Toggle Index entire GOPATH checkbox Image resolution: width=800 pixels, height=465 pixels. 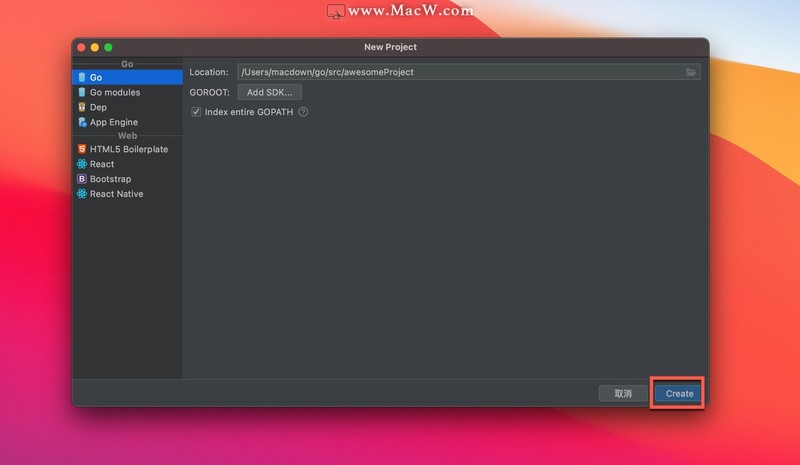196,112
